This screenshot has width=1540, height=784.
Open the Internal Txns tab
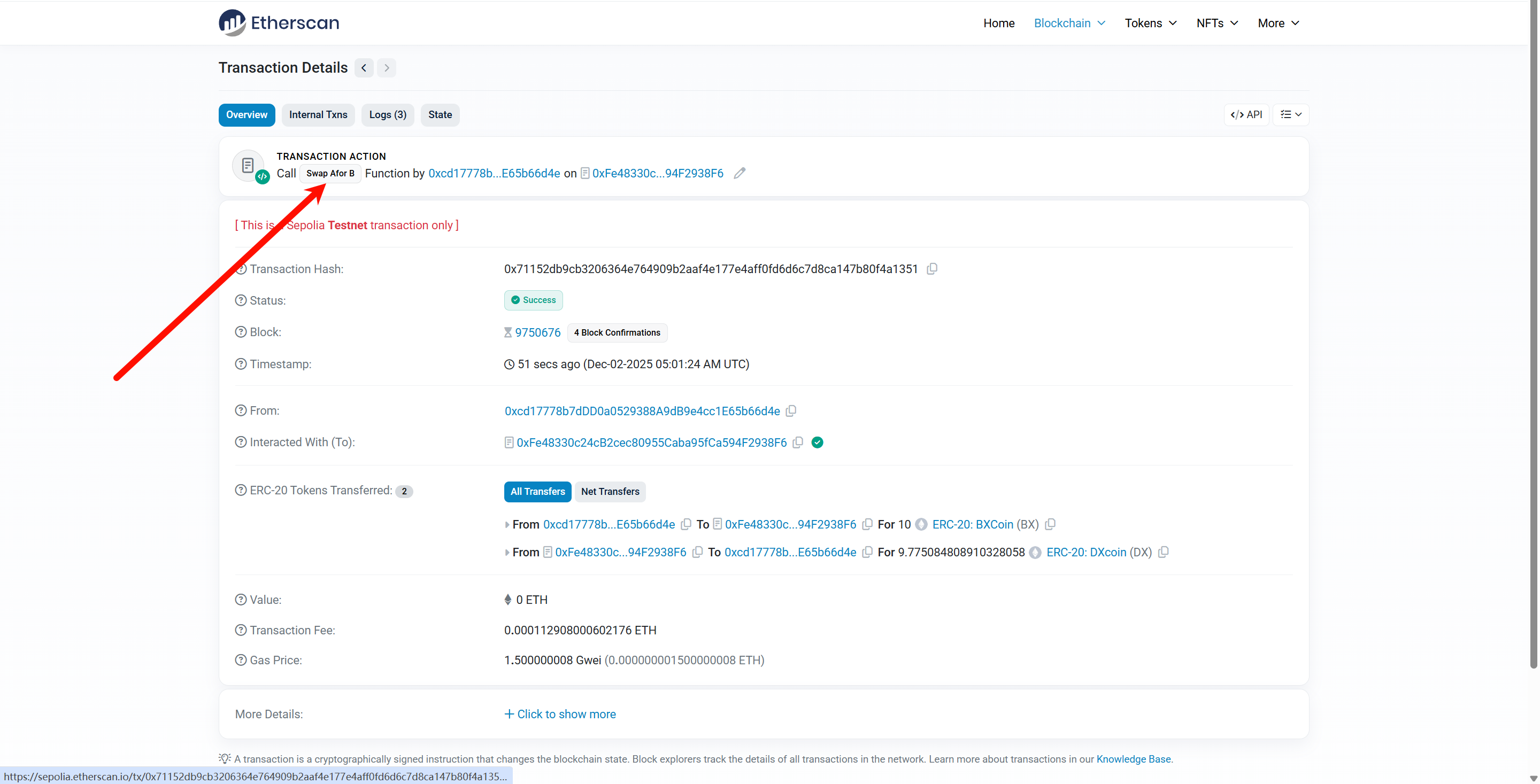318,115
